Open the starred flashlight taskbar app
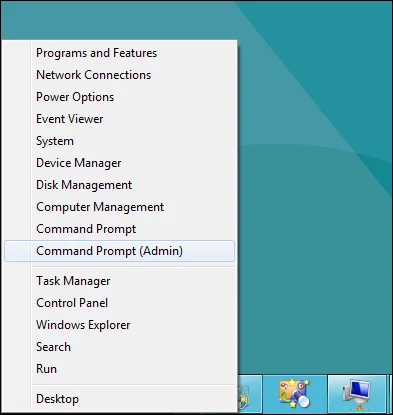Image resolution: width=393 pixels, height=415 pixels. click(294, 394)
